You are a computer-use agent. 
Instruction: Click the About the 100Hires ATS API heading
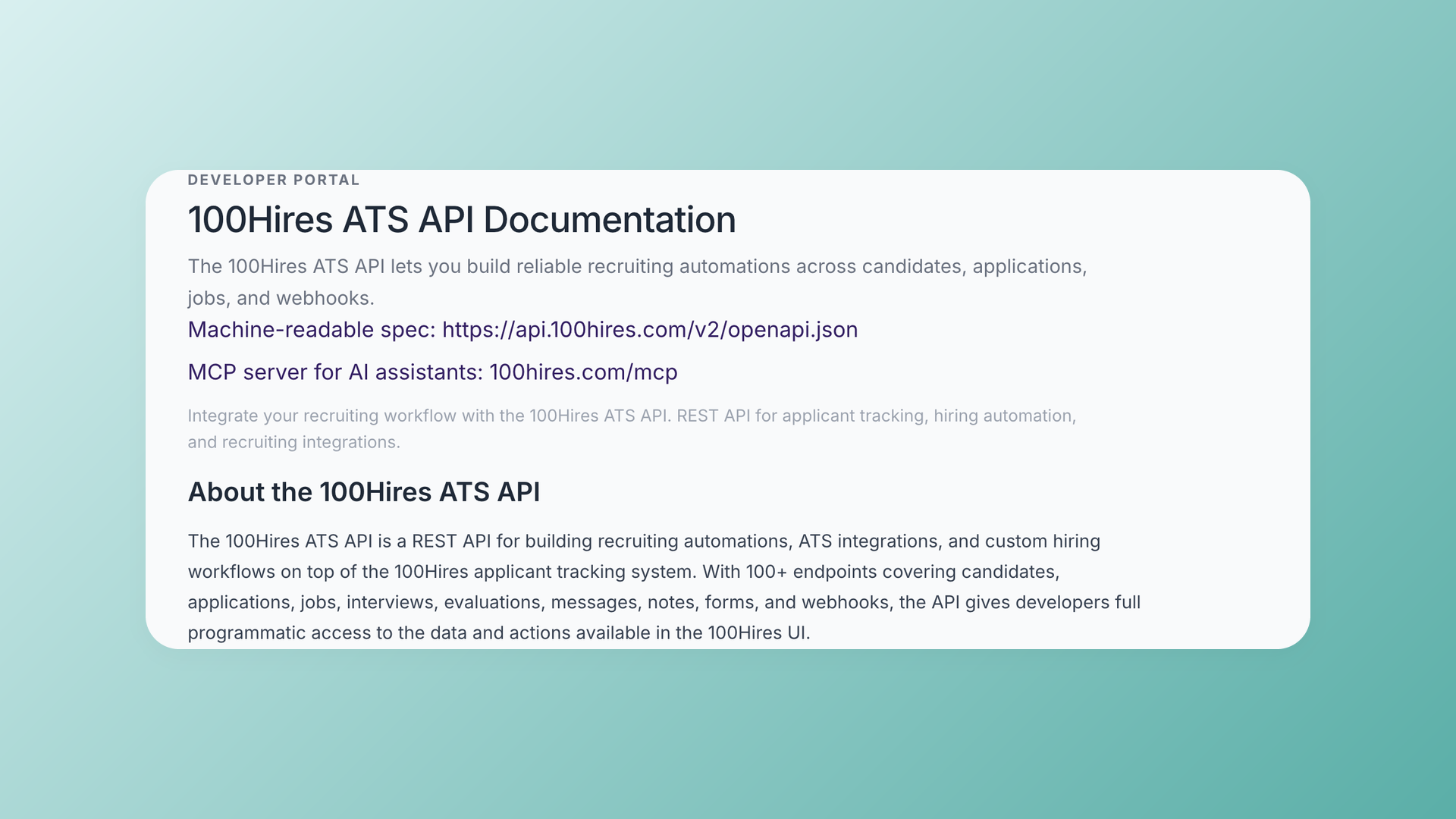pos(364,492)
